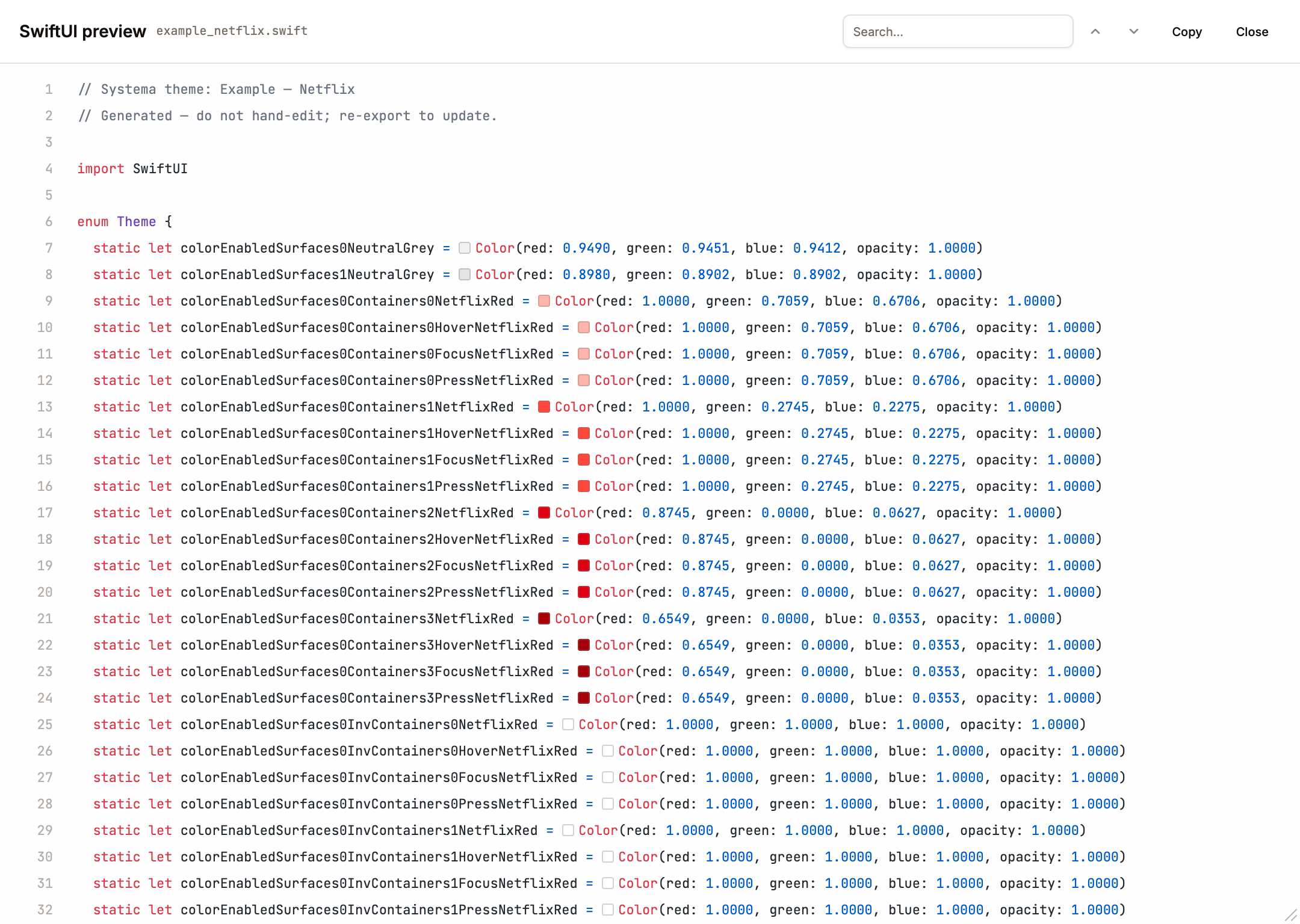Click swatch for colorEnabledSurfaces0InvContainers0NetflixRed
The height and width of the screenshot is (924, 1300).
click(x=568, y=724)
